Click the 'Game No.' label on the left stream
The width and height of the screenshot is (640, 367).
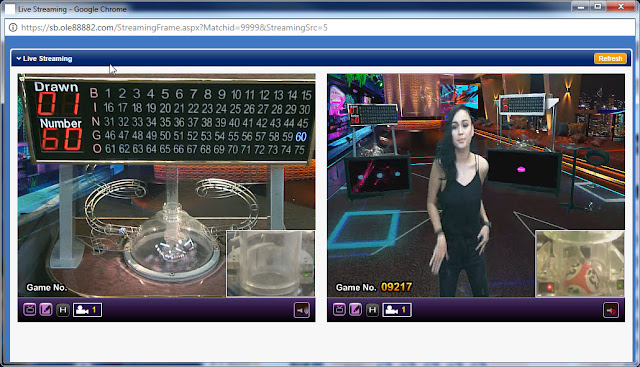[x=47, y=287]
